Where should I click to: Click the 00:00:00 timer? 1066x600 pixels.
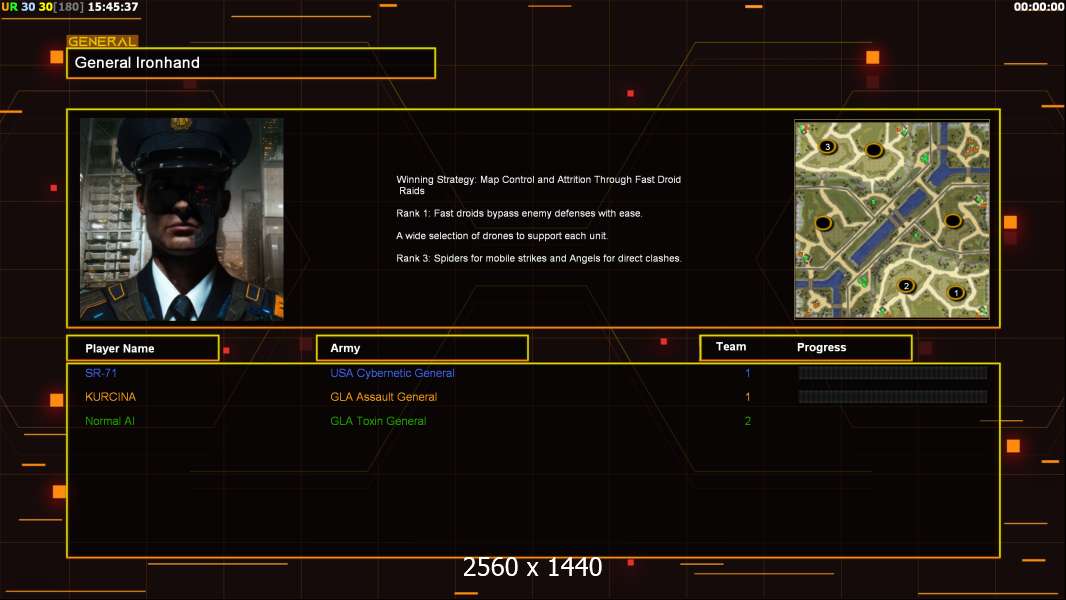click(x=1039, y=7)
